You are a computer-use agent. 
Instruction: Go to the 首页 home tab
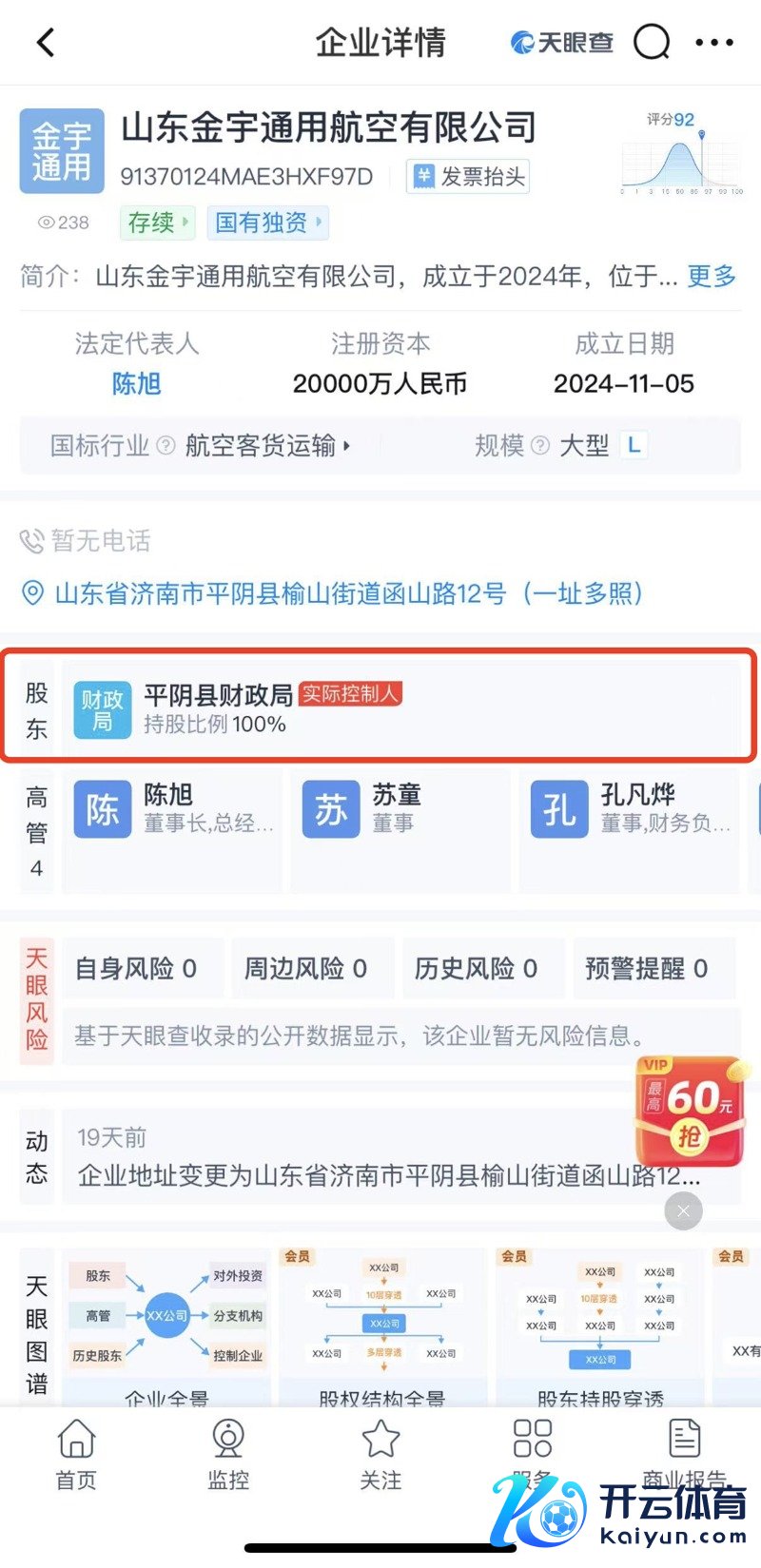point(76,1453)
